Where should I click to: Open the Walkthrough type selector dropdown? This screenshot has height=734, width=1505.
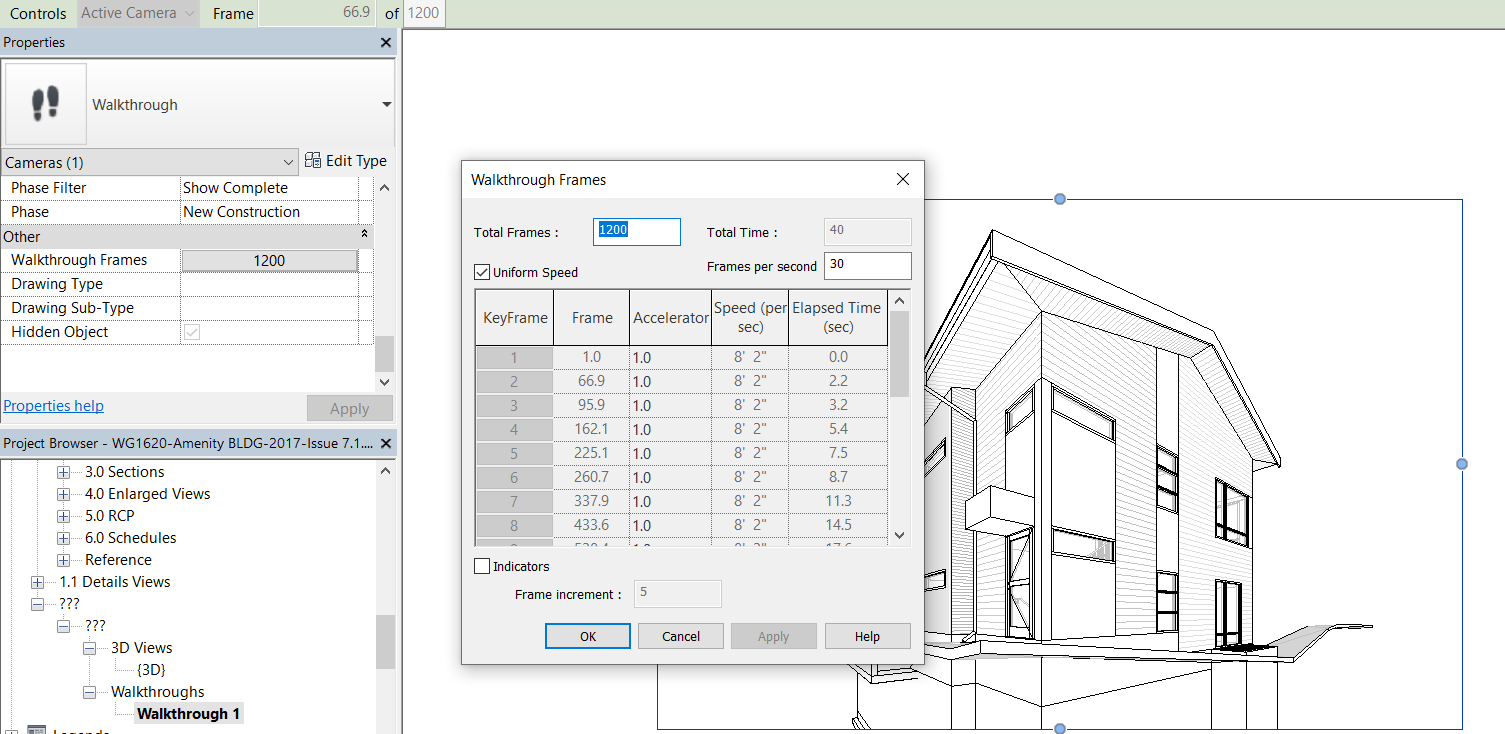386,105
